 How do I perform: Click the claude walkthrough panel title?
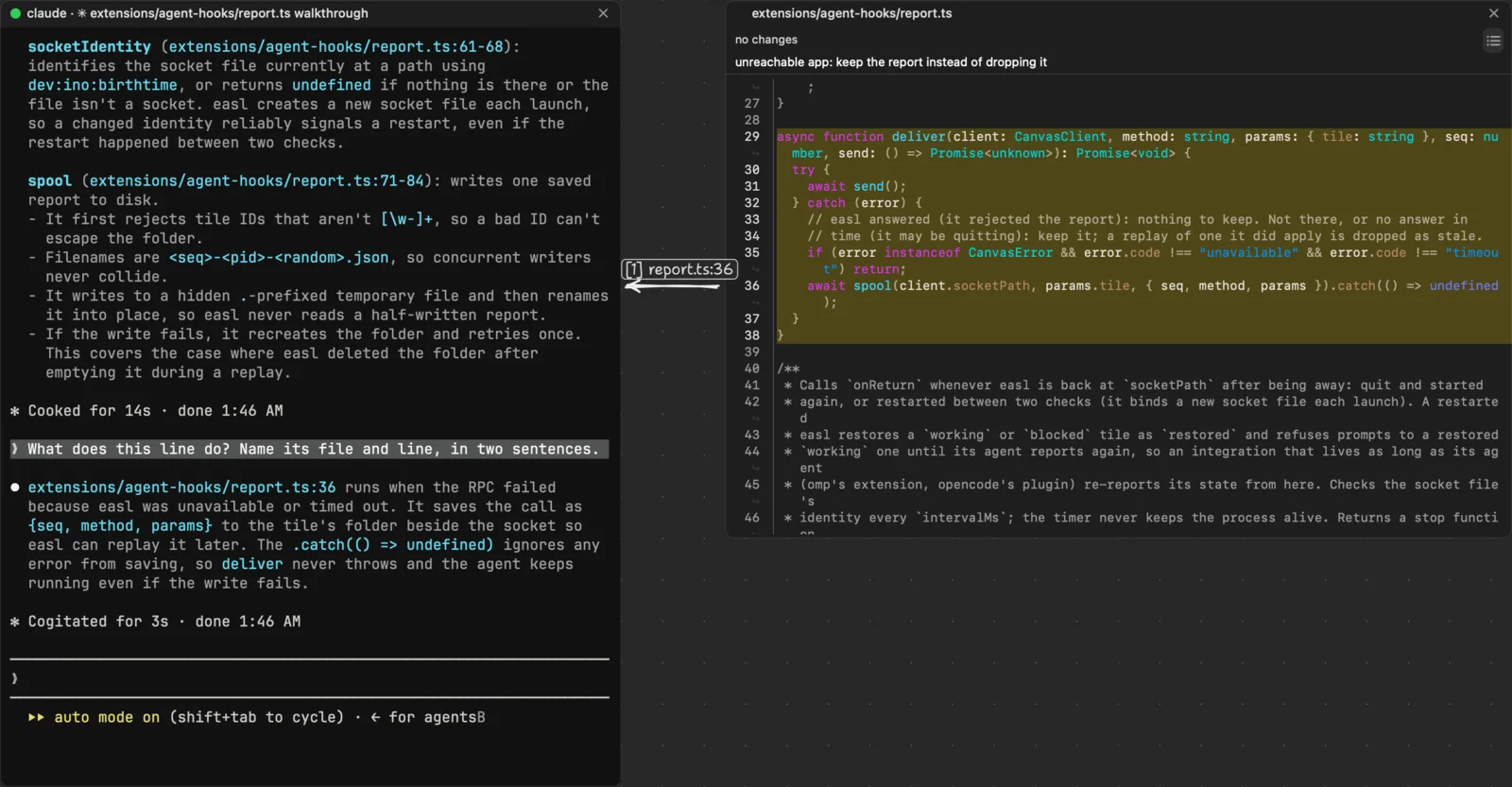(198, 13)
